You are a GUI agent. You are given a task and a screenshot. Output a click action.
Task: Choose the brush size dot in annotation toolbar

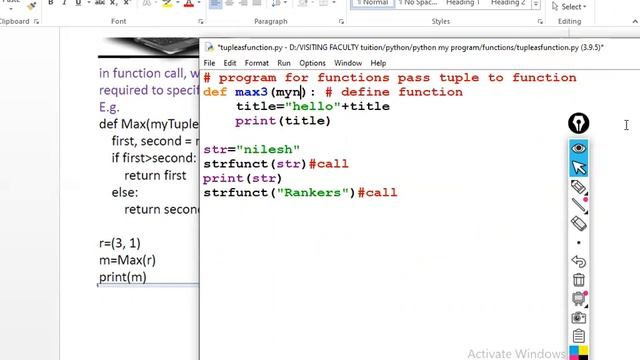pyautogui.click(x=578, y=242)
